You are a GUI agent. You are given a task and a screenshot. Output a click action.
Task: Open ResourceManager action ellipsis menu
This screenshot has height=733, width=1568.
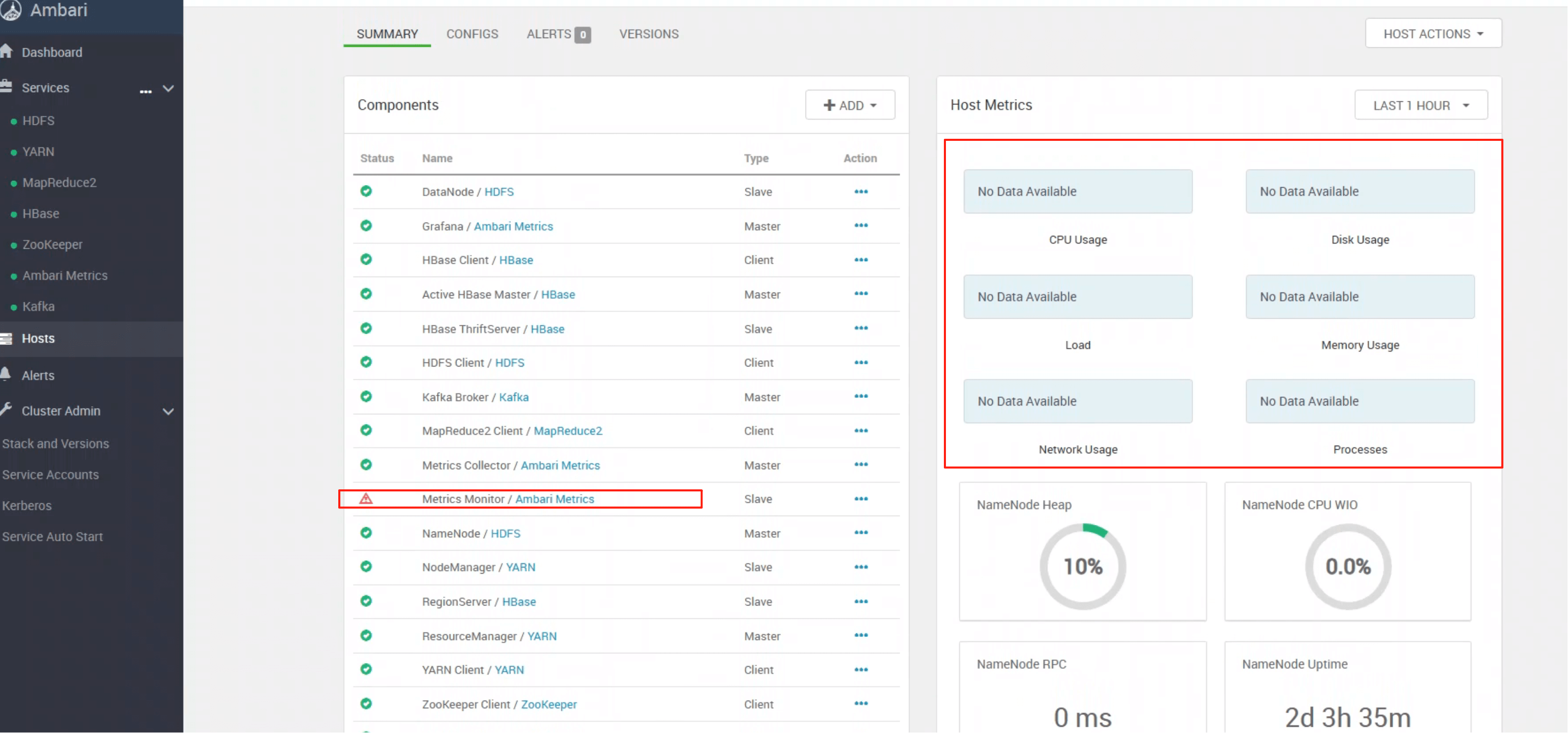[861, 635]
